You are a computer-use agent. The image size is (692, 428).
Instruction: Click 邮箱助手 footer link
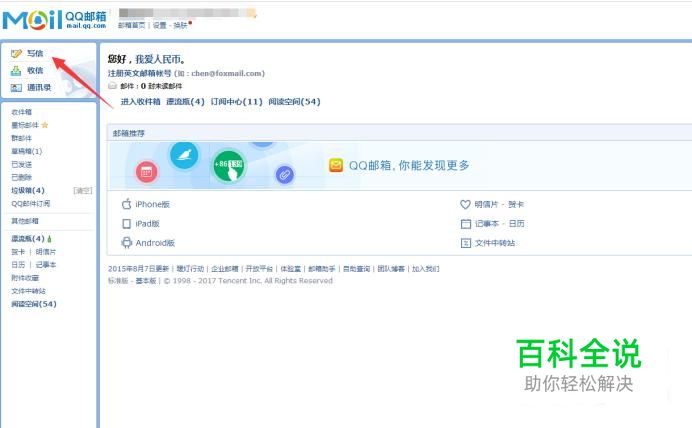pos(322,269)
